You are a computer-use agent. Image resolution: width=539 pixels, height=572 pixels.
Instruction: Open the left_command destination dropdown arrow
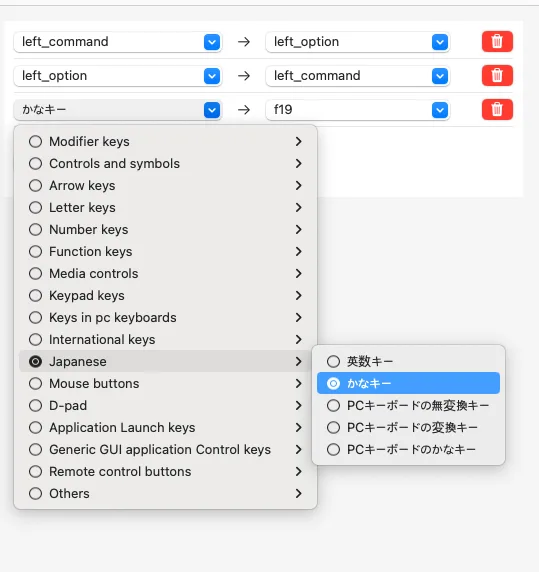point(440,76)
